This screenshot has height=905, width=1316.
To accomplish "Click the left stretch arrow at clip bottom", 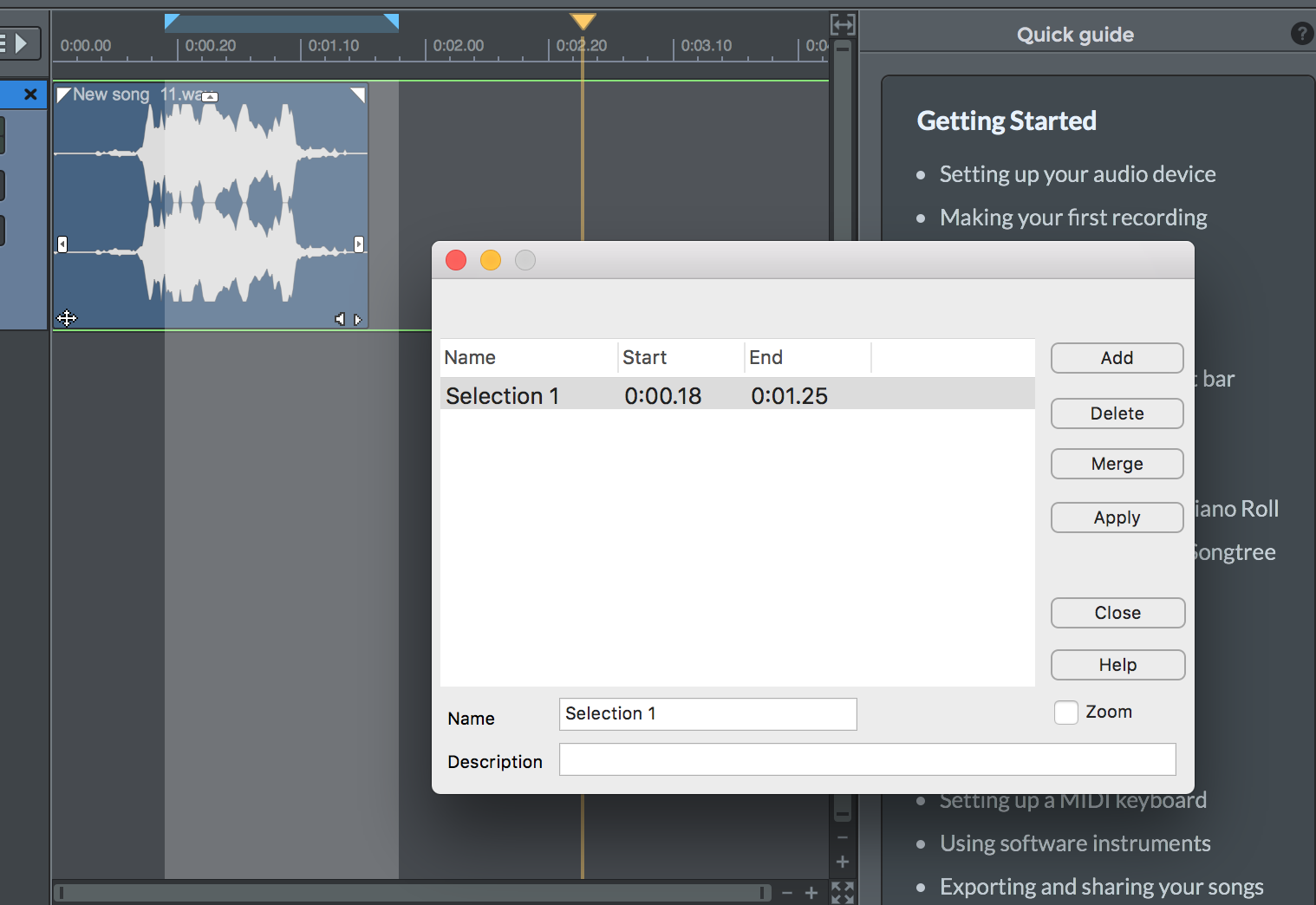I will [340, 319].
